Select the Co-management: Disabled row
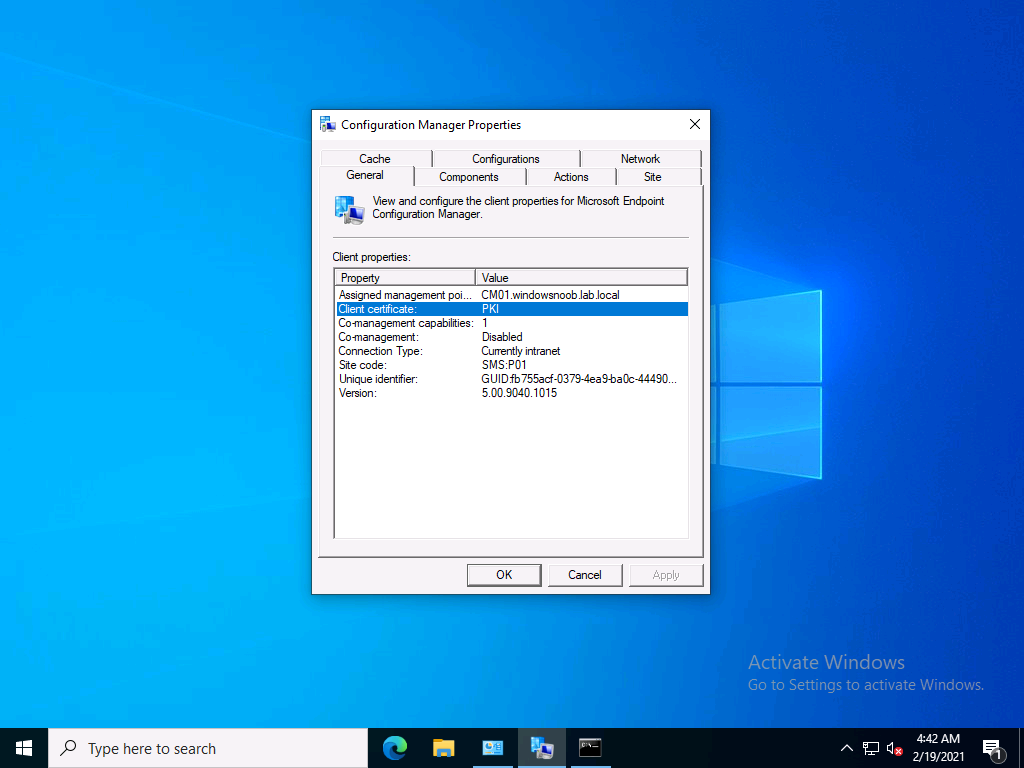Viewport: 1024px width, 768px height. click(511, 337)
